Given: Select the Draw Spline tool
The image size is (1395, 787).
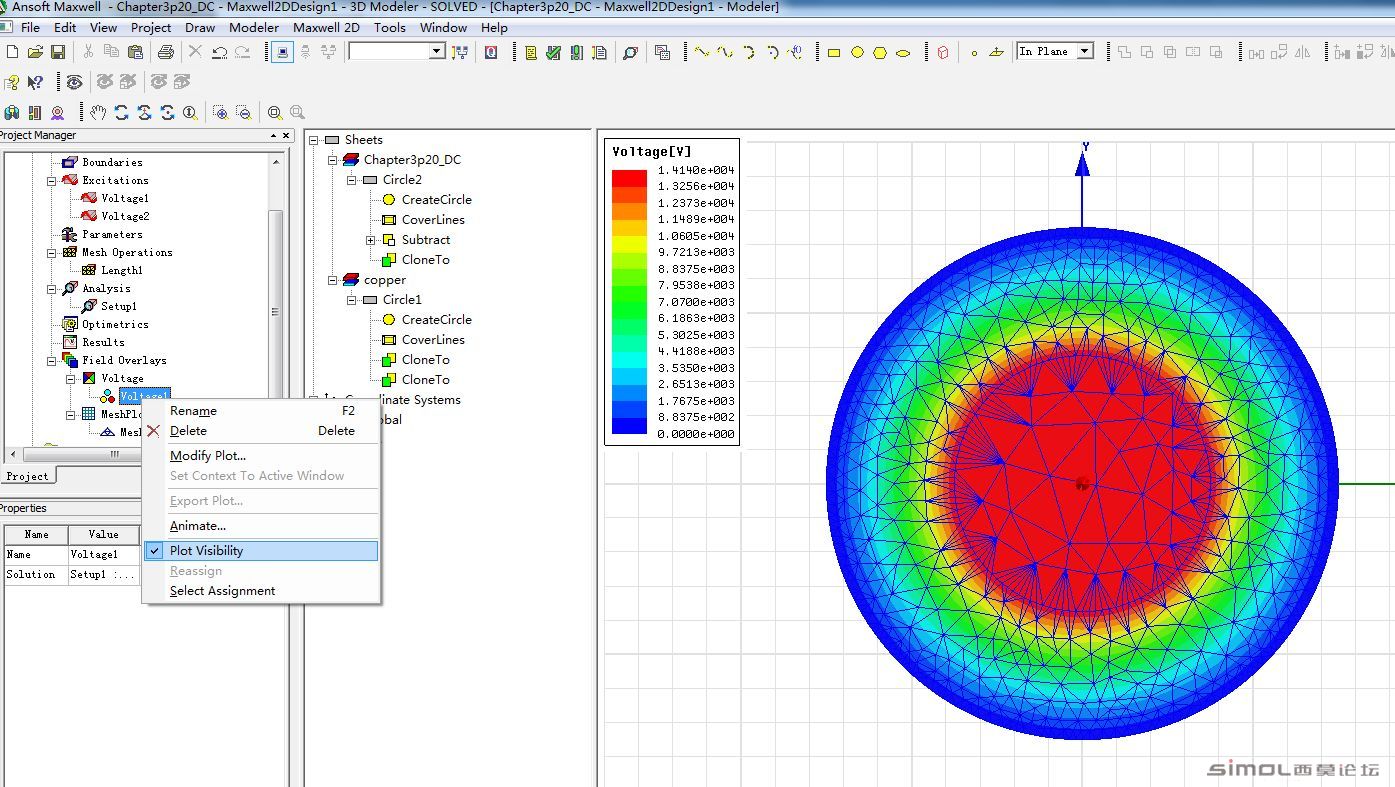Looking at the screenshot, I should pyautogui.click(x=725, y=52).
